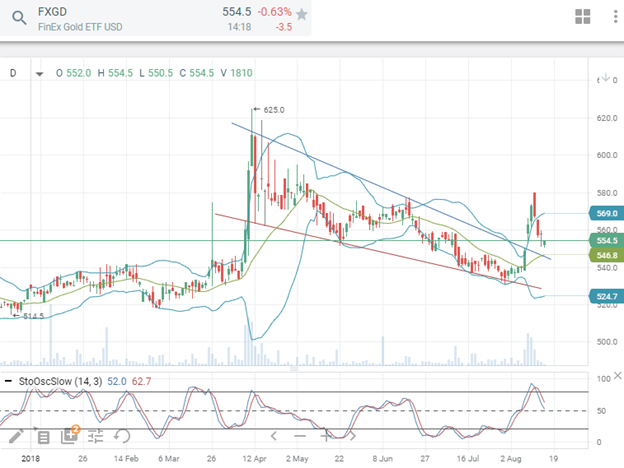This screenshot has width=624, height=468.
Task: Open the drawing objects list icon
Action: pyautogui.click(x=43, y=437)
